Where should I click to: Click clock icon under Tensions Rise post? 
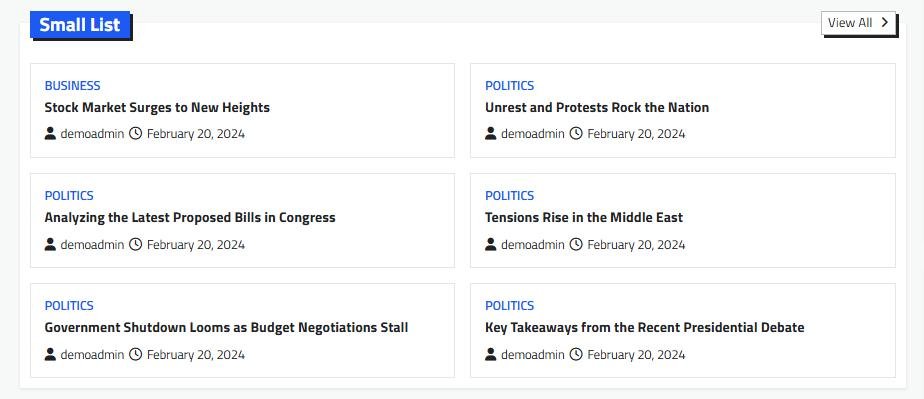tap(576, 244)
